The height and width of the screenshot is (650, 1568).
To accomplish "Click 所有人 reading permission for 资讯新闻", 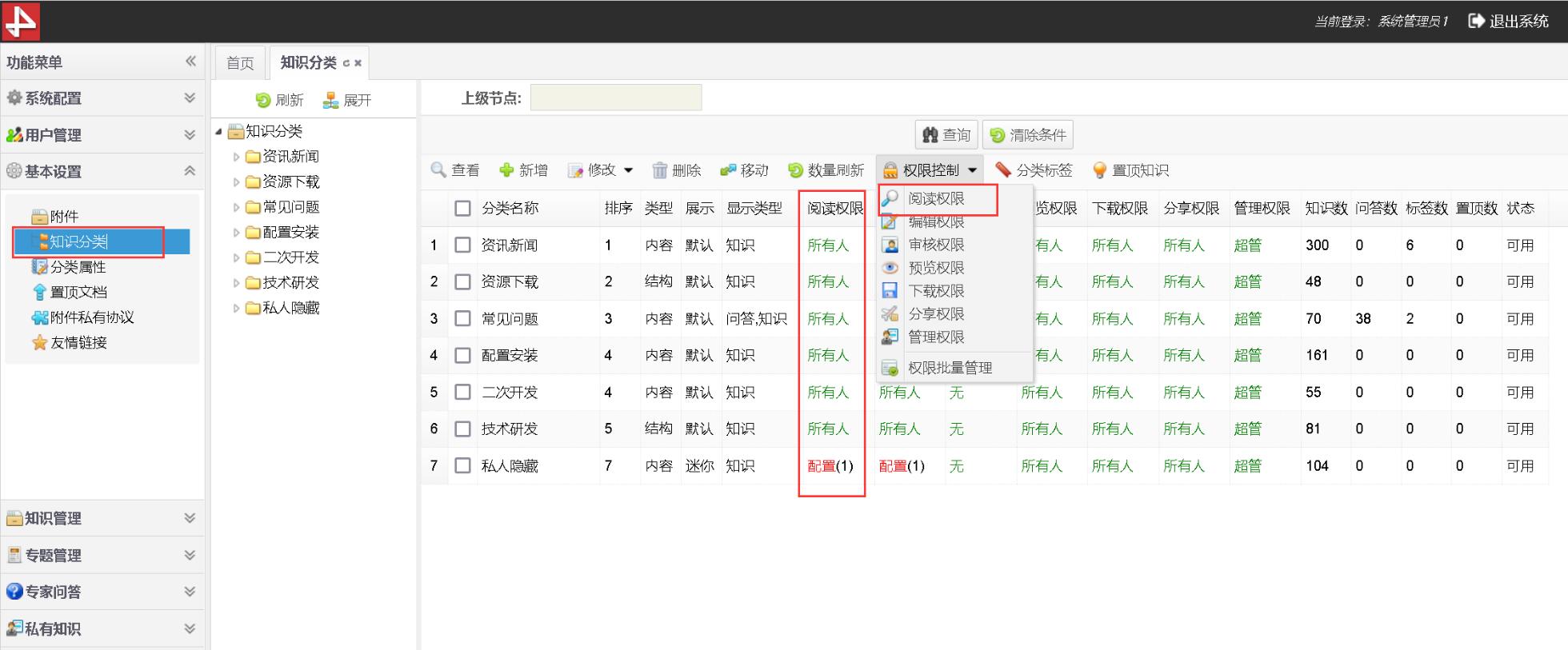I will point(828,245).
